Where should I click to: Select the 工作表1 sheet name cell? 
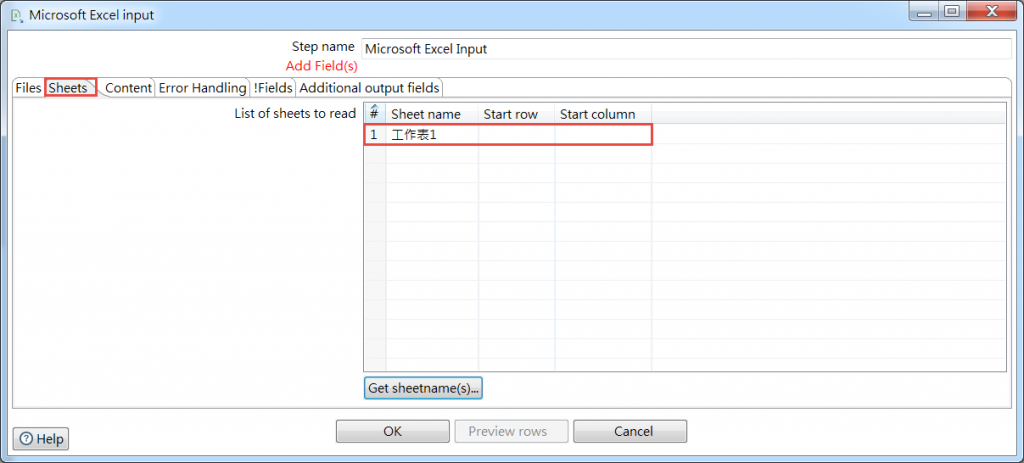click(432, 135)
